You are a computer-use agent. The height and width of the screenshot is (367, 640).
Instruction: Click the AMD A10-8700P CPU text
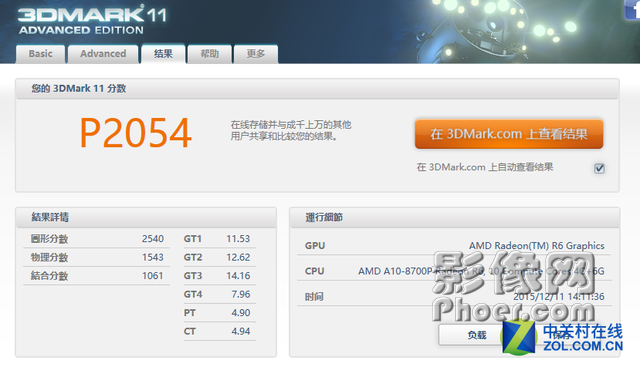click(x=481, y=271)
